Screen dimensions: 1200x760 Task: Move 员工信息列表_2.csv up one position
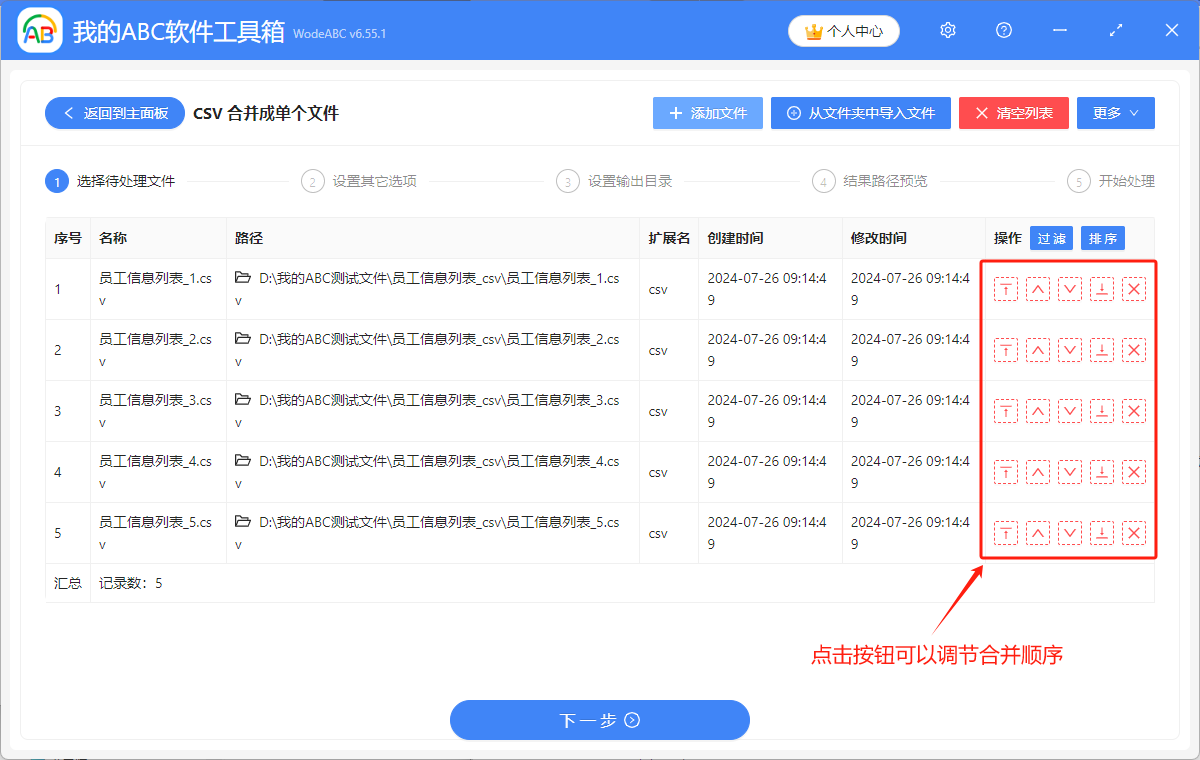[x=1038, y=350]
